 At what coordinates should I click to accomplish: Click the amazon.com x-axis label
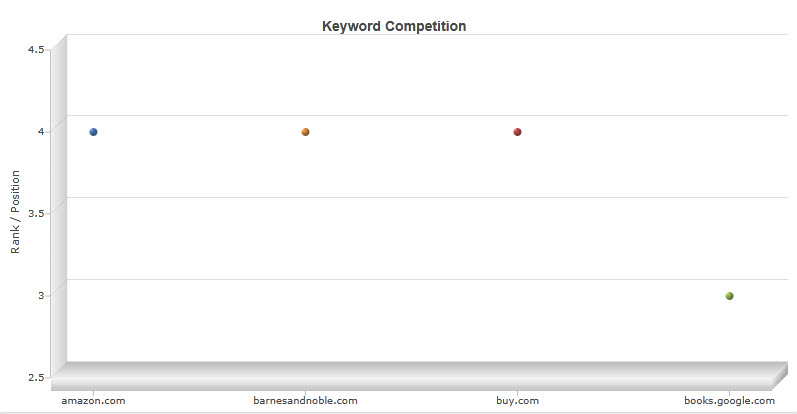point(93,401)
